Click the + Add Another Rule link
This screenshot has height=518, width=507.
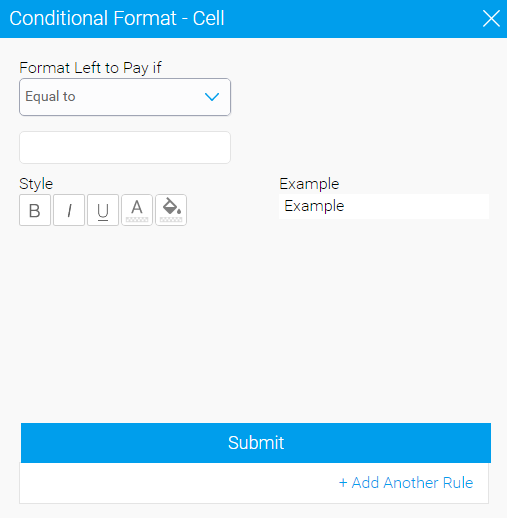406,483
